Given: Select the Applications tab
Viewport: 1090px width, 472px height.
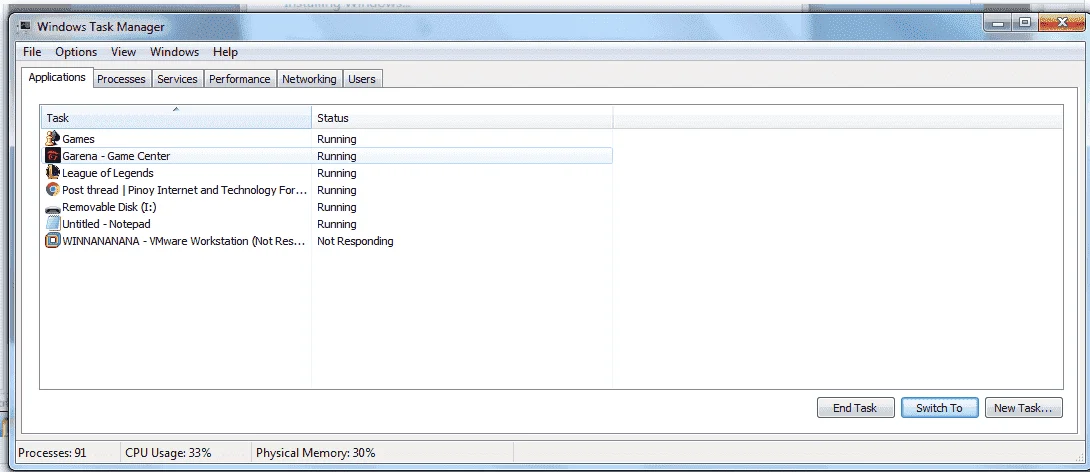Looking at the screenshot, I should click(x=57, y=77).
